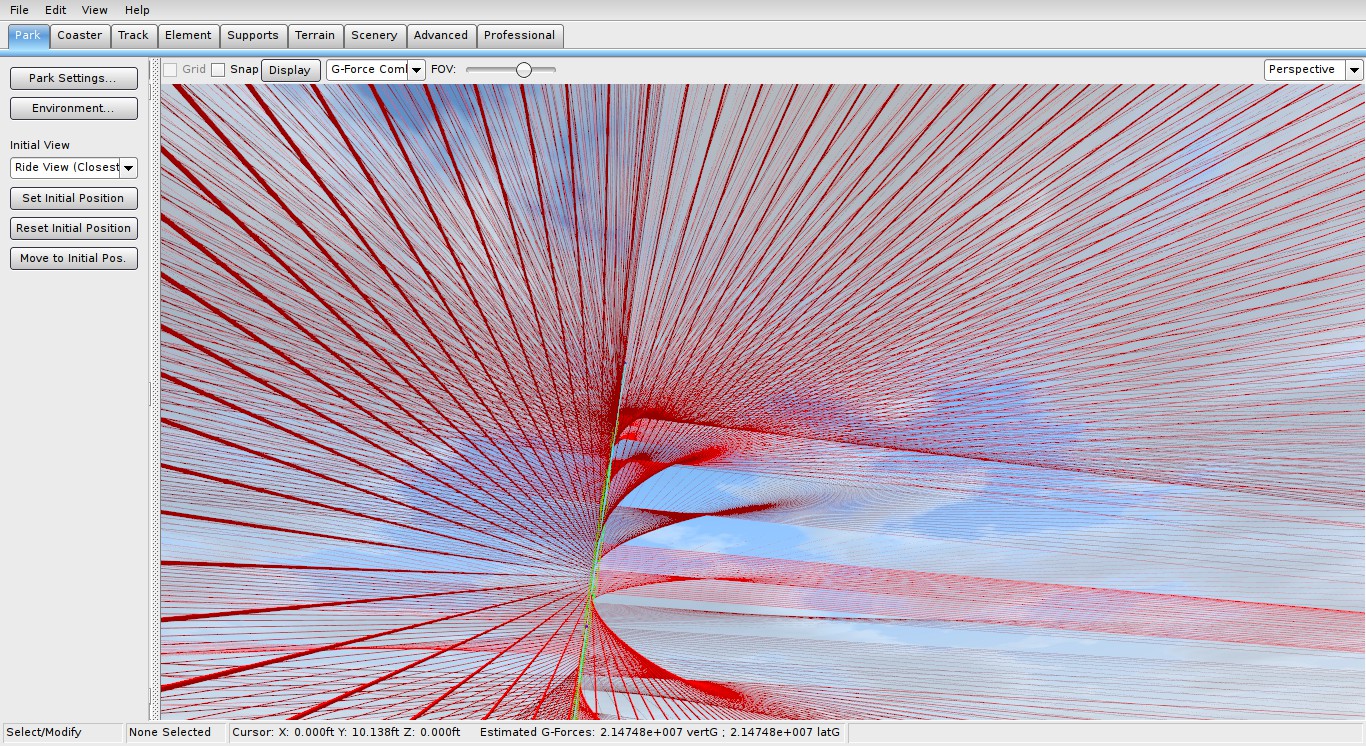
Task: Expand the G-Force Comb dropdown
Action: pyautogui.click(x=376, y=70)
